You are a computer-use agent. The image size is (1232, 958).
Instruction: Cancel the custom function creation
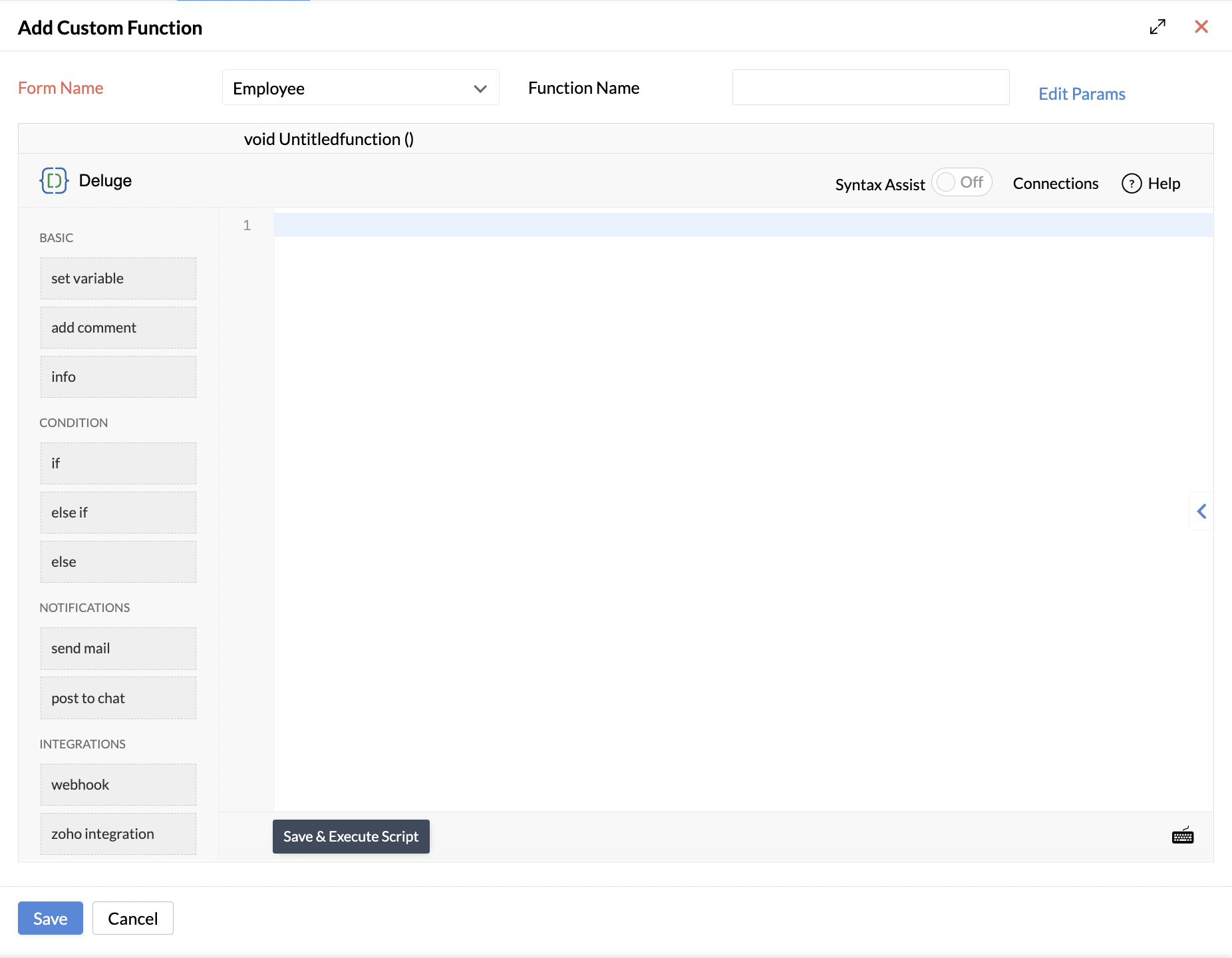click(132, 919)
